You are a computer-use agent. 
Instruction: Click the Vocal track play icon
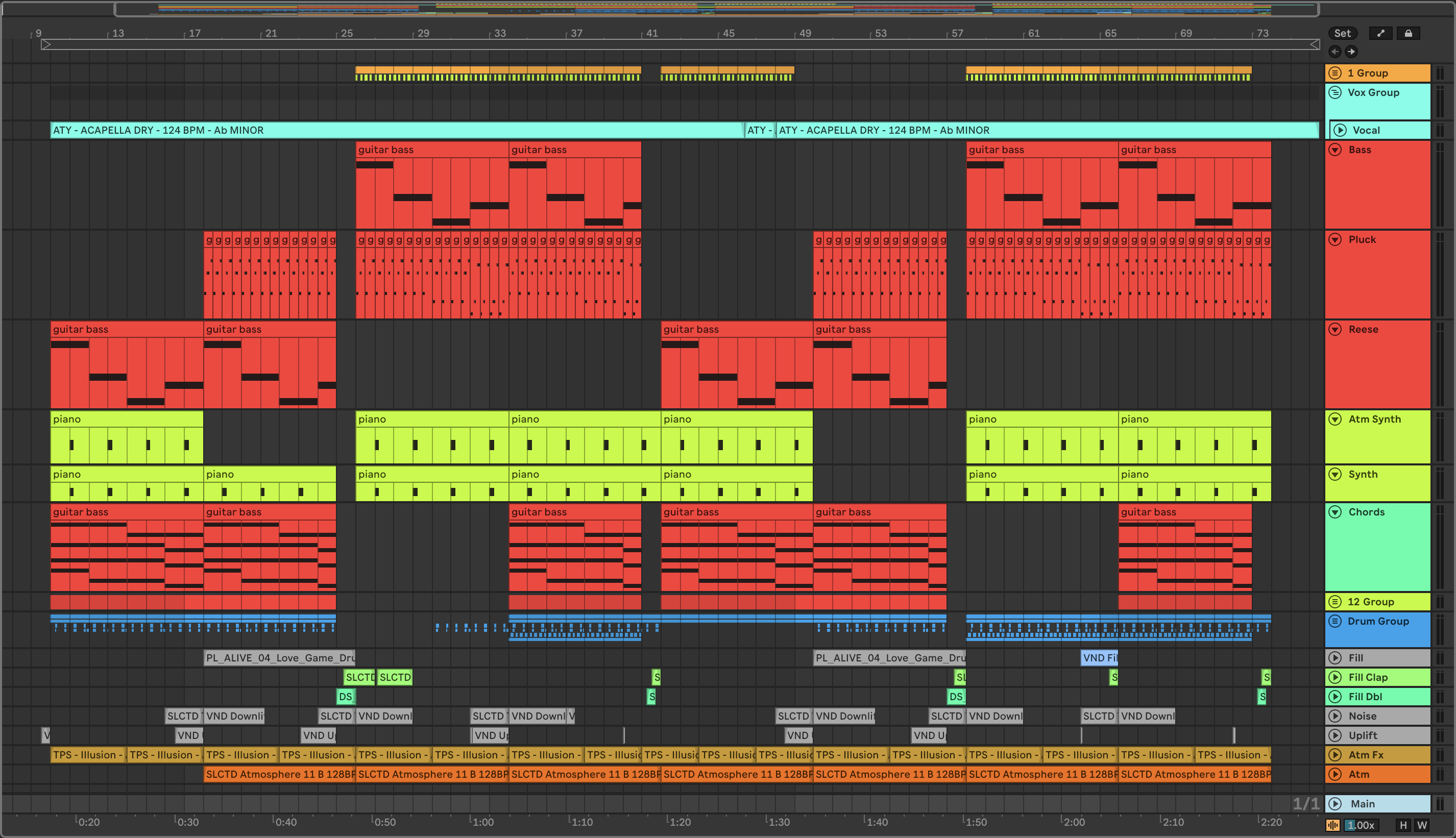(1340, 130)
